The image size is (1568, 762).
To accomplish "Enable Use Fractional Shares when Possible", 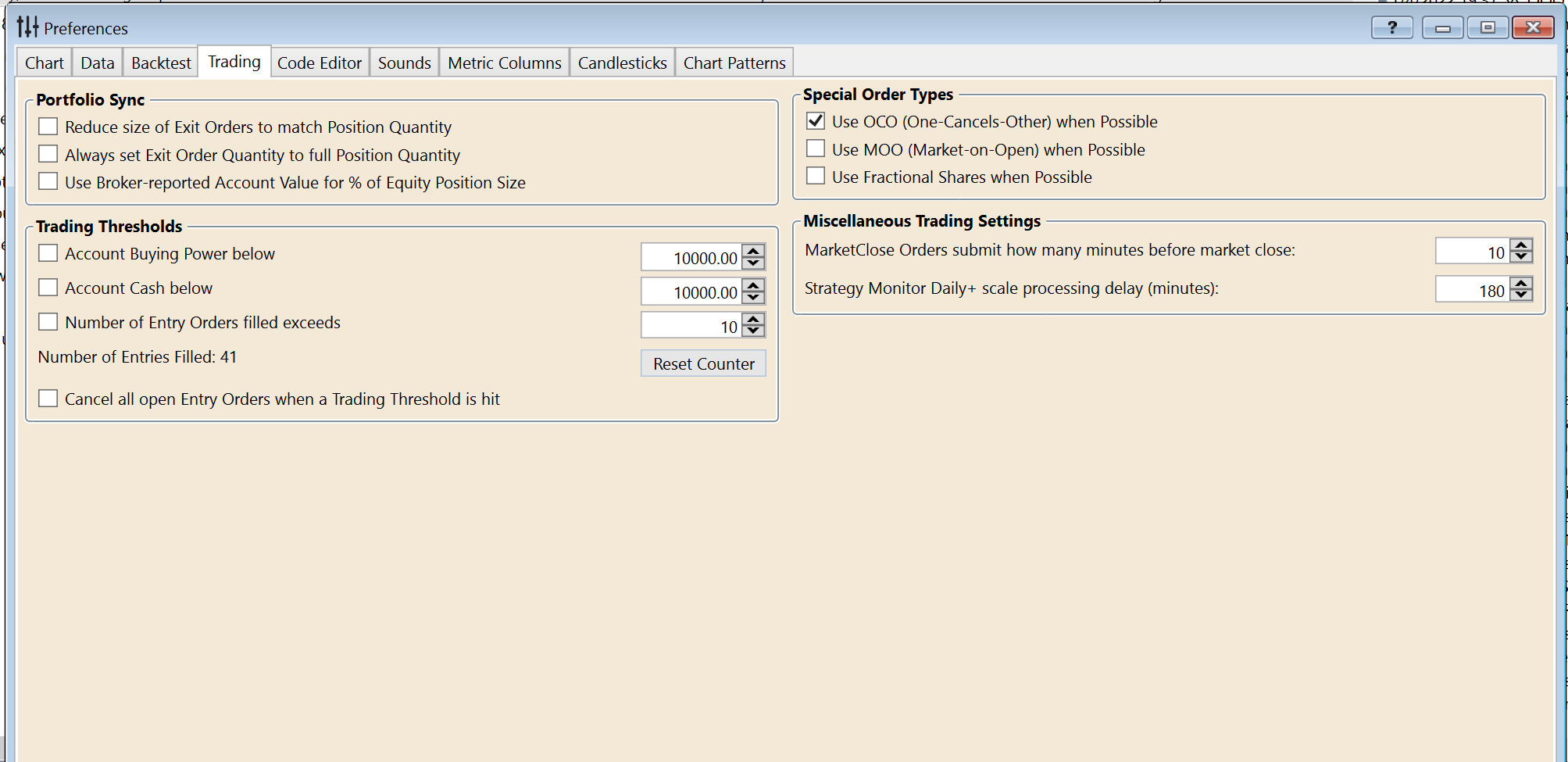I will tap(816, 176).
